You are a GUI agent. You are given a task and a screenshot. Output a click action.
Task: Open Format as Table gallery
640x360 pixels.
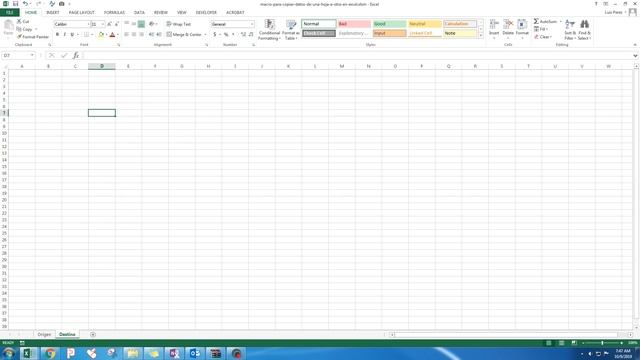pos(291,30)
